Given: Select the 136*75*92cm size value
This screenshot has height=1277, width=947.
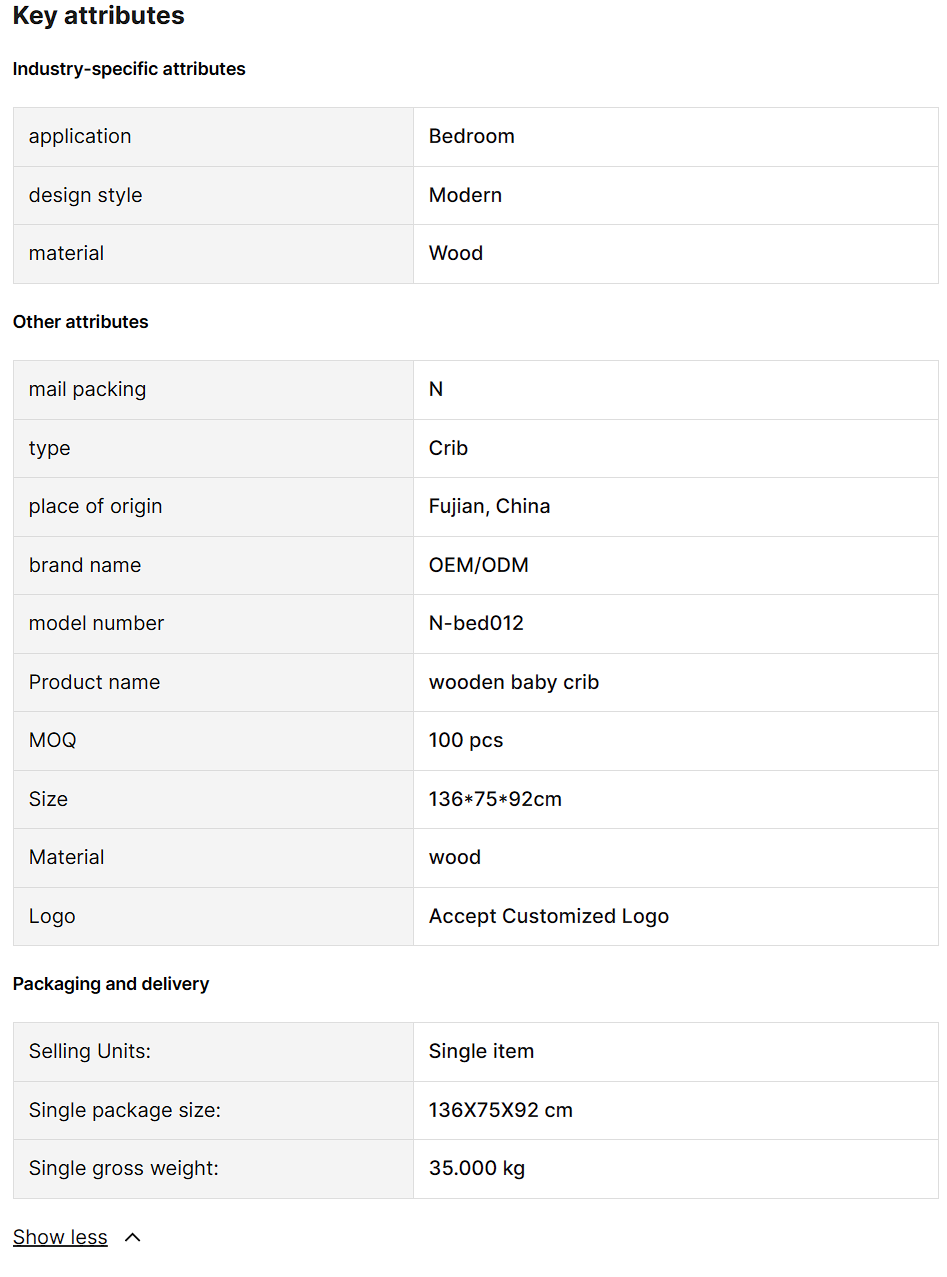Looking at the screenshot, I should point(495,799).
